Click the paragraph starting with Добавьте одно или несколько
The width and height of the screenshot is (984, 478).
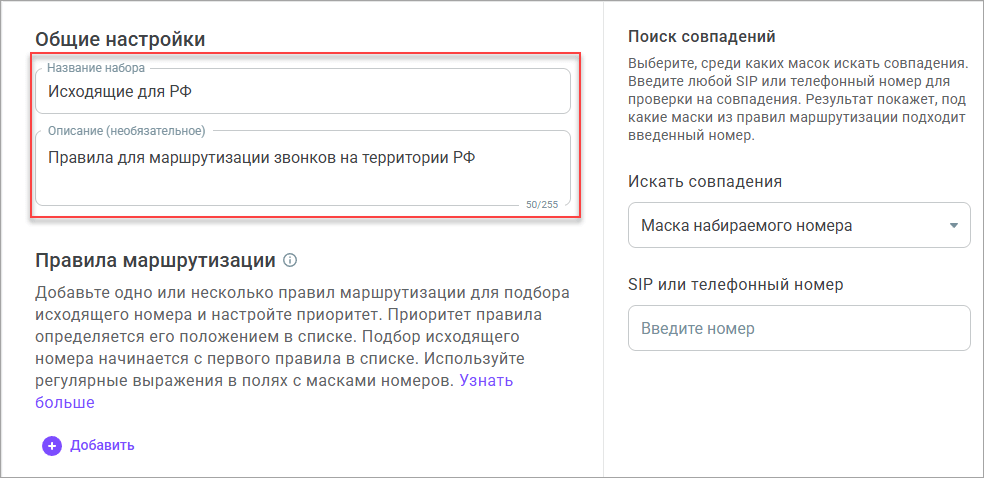(302, 348)
